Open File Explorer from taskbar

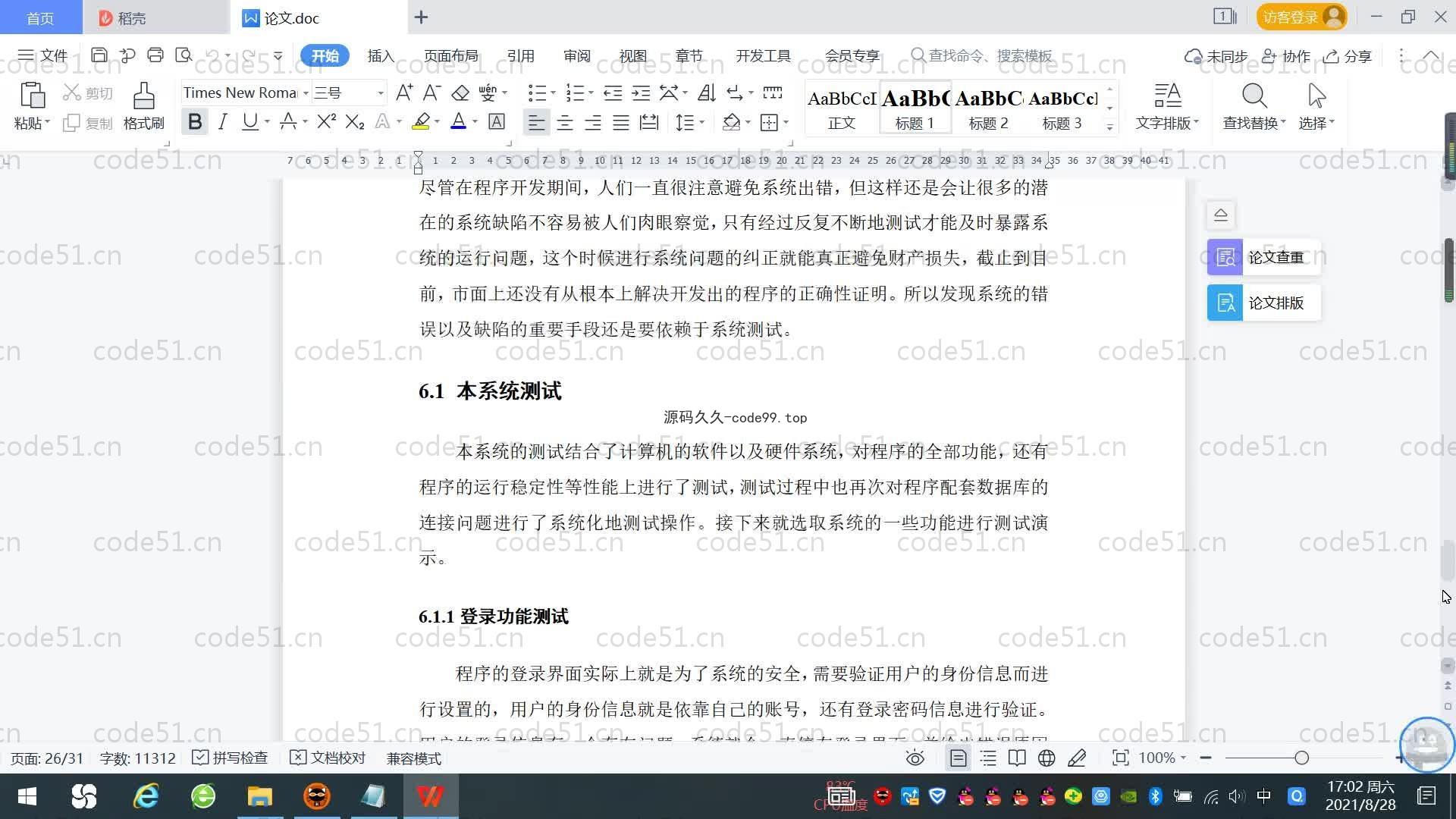click(x=259, y=796)
